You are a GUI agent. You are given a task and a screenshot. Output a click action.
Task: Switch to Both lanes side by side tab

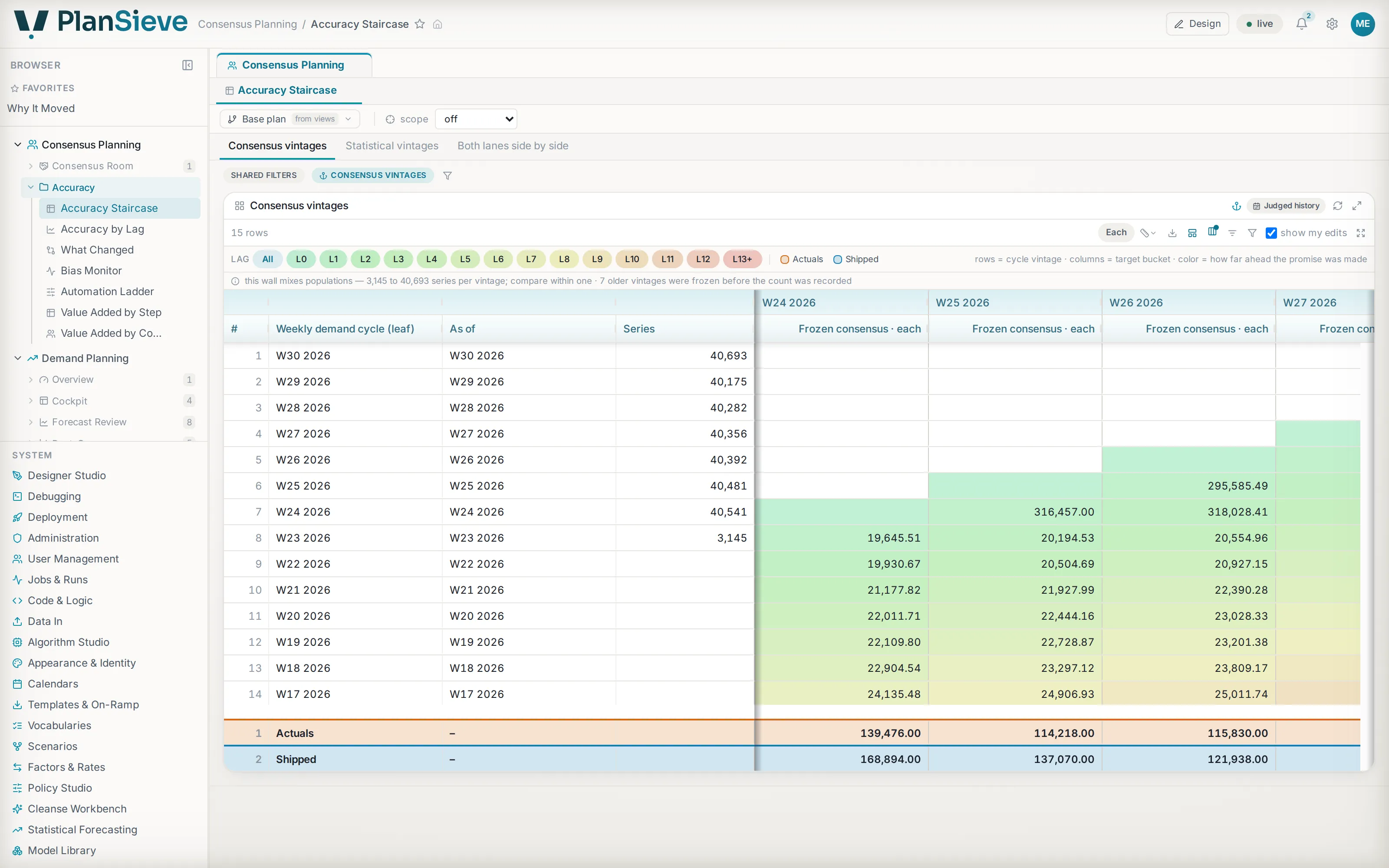pyautogui.click(x=513, y=146)
